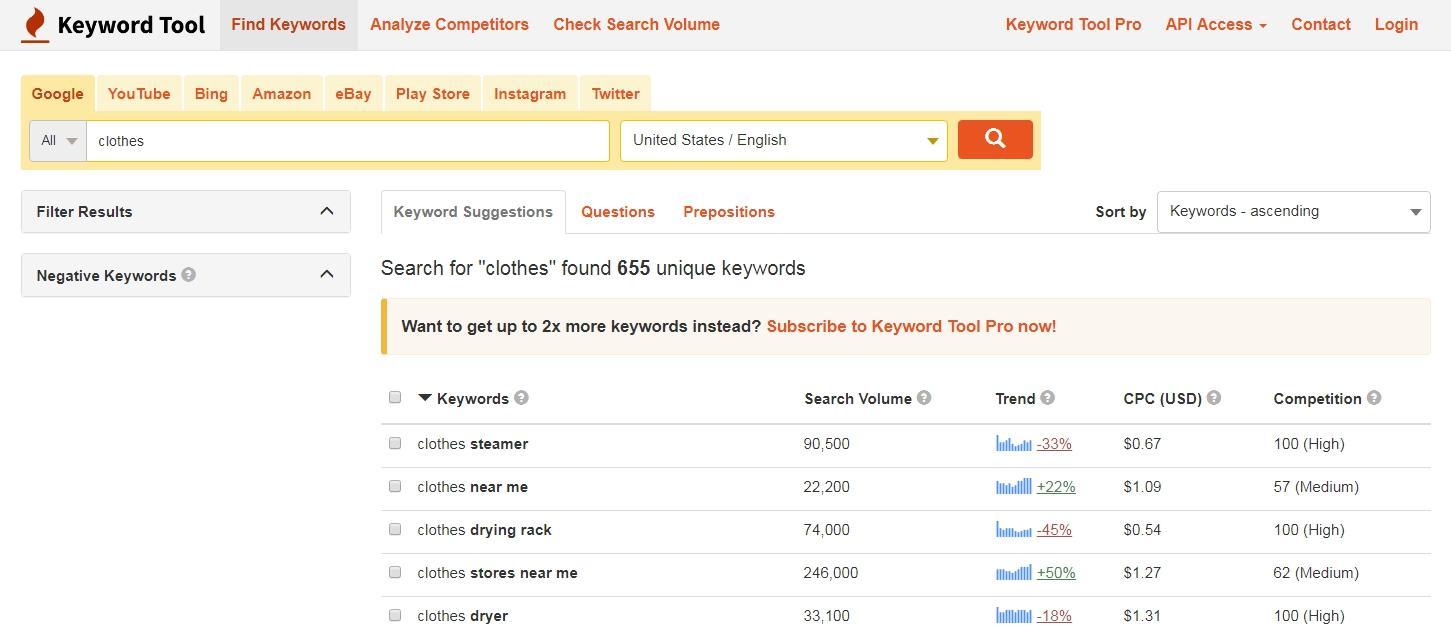Open the Contact page link

click(x=1321, y=25)
